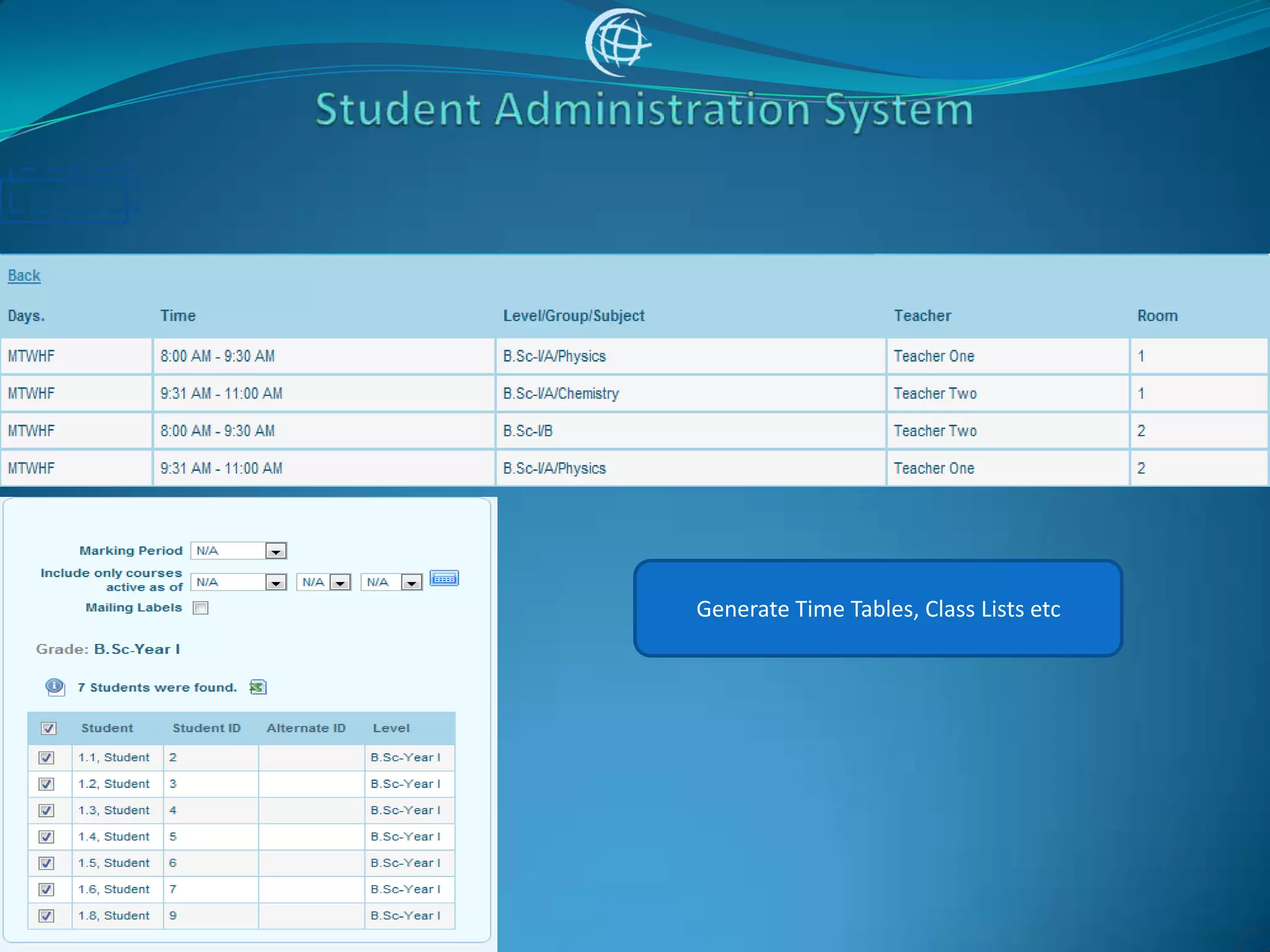The image size is (1270, 952).
Task: Open the Marking Period dropdown
Action: (x=239, y=550)
